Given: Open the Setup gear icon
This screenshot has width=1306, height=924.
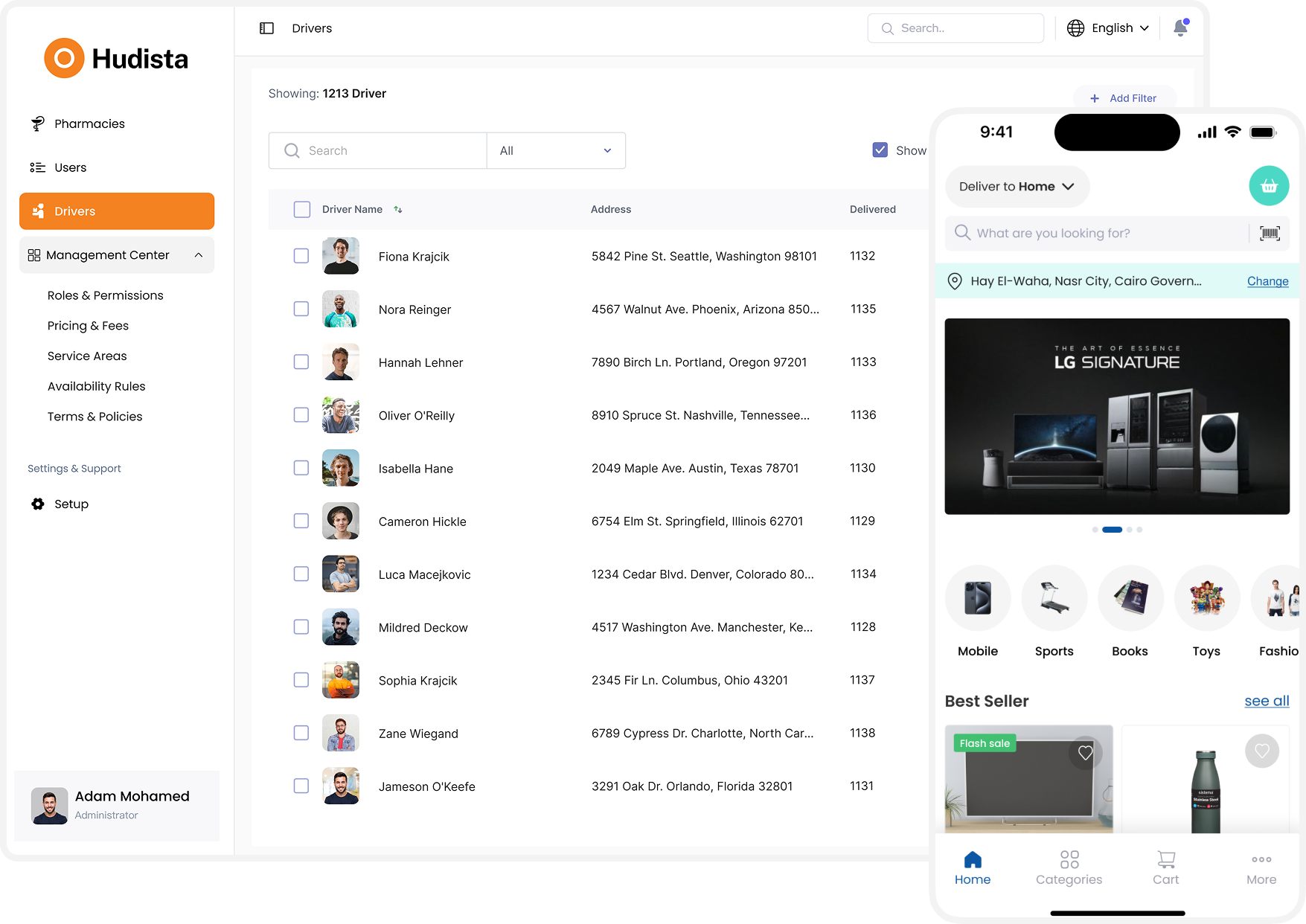Looking at the screenshot, I should (38, 504).
